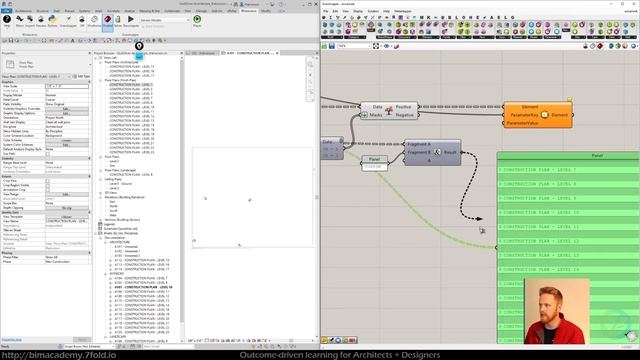
Task: Toggle the Annotation Crop checkbox
Action: pos(48,190)
